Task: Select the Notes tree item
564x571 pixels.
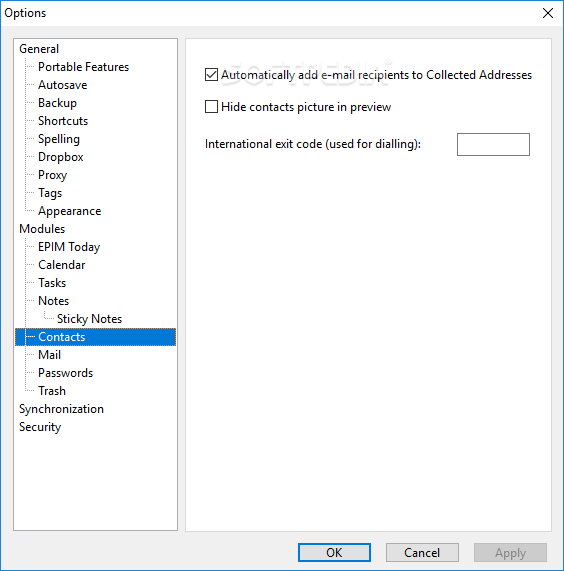Action: click(x=54, y=301)
